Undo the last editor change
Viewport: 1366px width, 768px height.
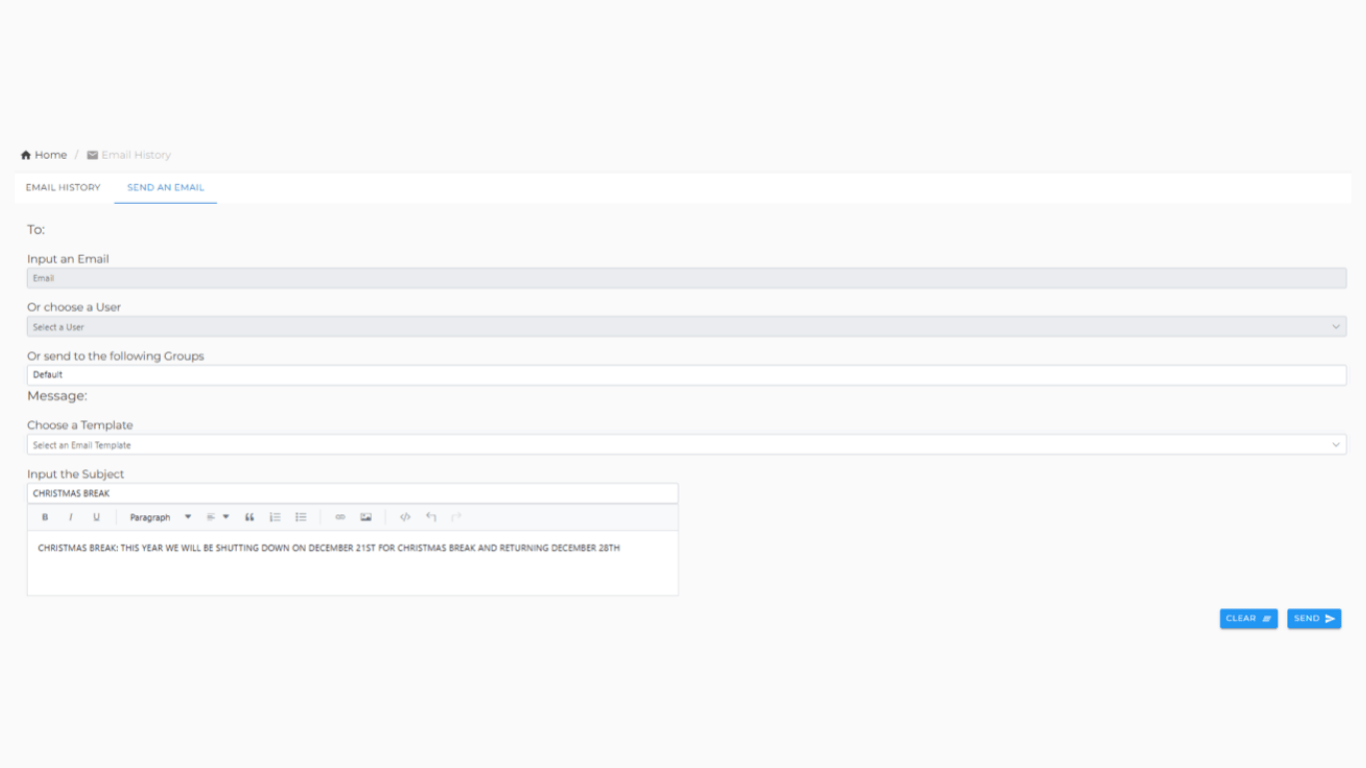pyautogui.click(x=429, y=517)
